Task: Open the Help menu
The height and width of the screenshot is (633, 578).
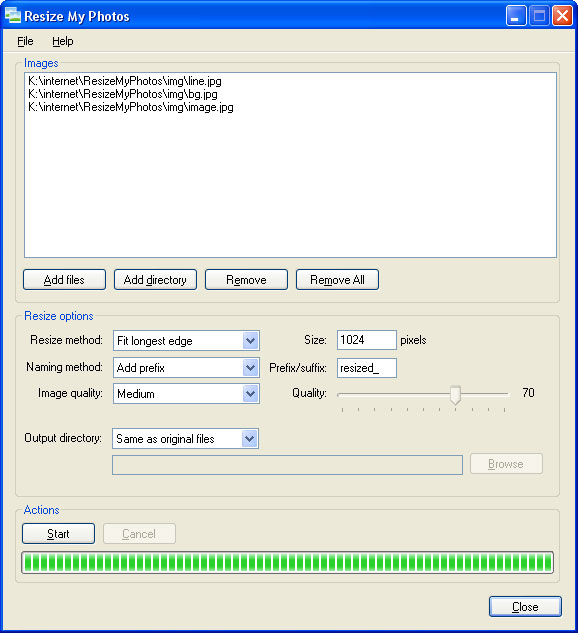Action: tap(63, 41)
